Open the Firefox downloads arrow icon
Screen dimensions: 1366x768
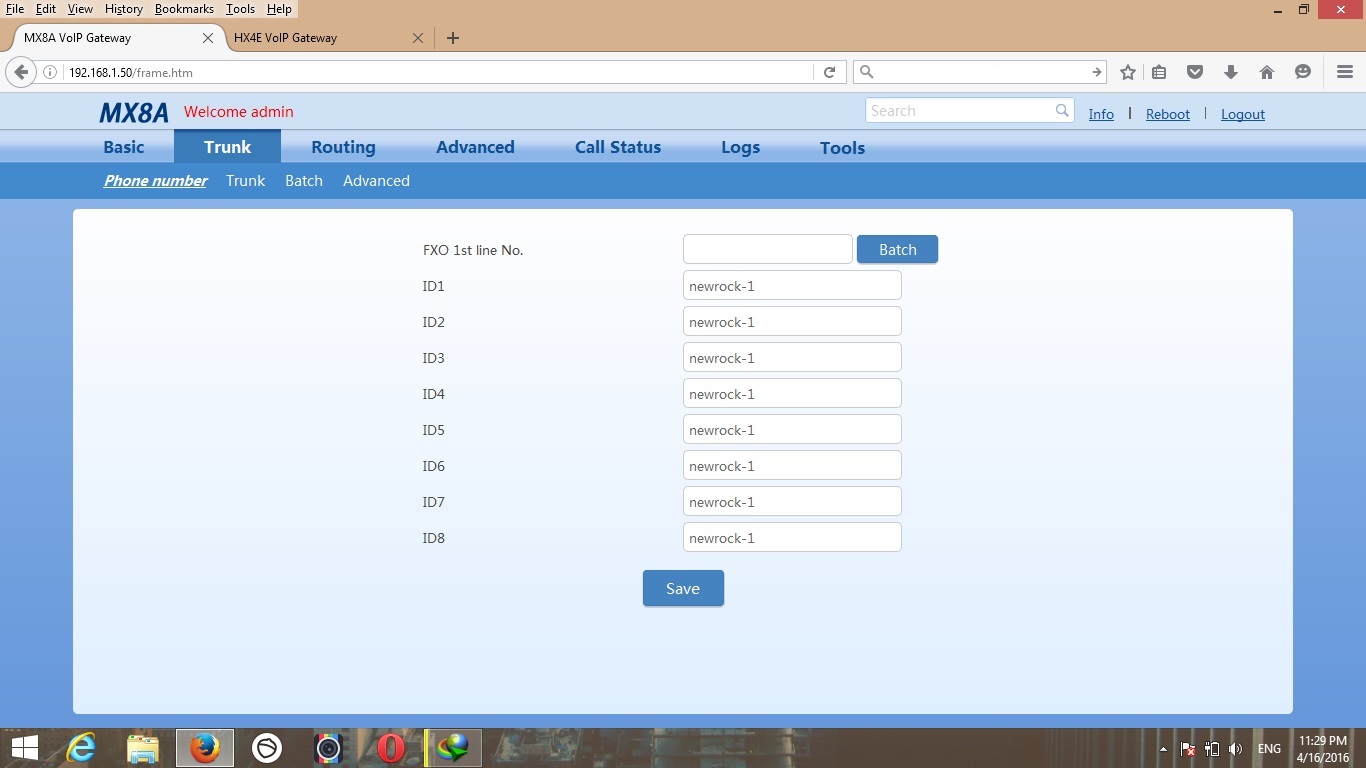click(x=1231, y=72)
